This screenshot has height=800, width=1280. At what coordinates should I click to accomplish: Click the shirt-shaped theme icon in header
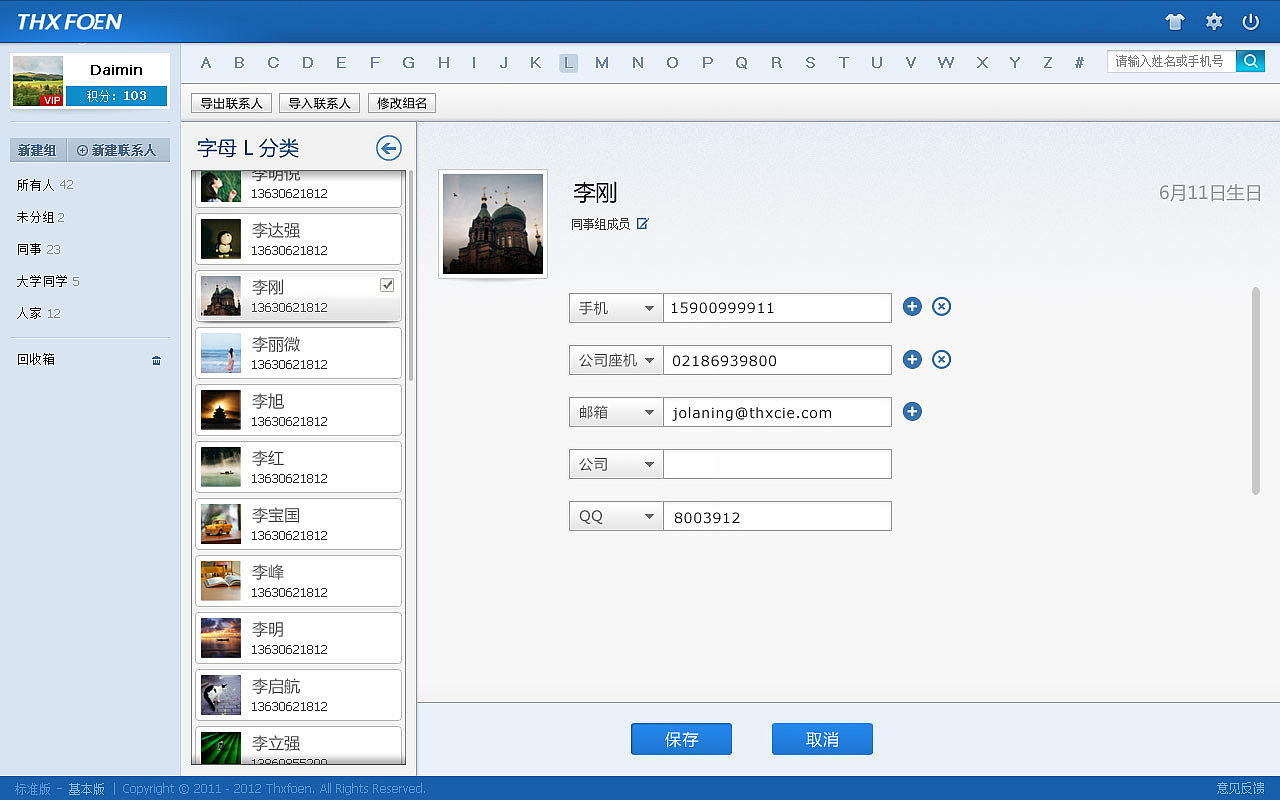1175,21
